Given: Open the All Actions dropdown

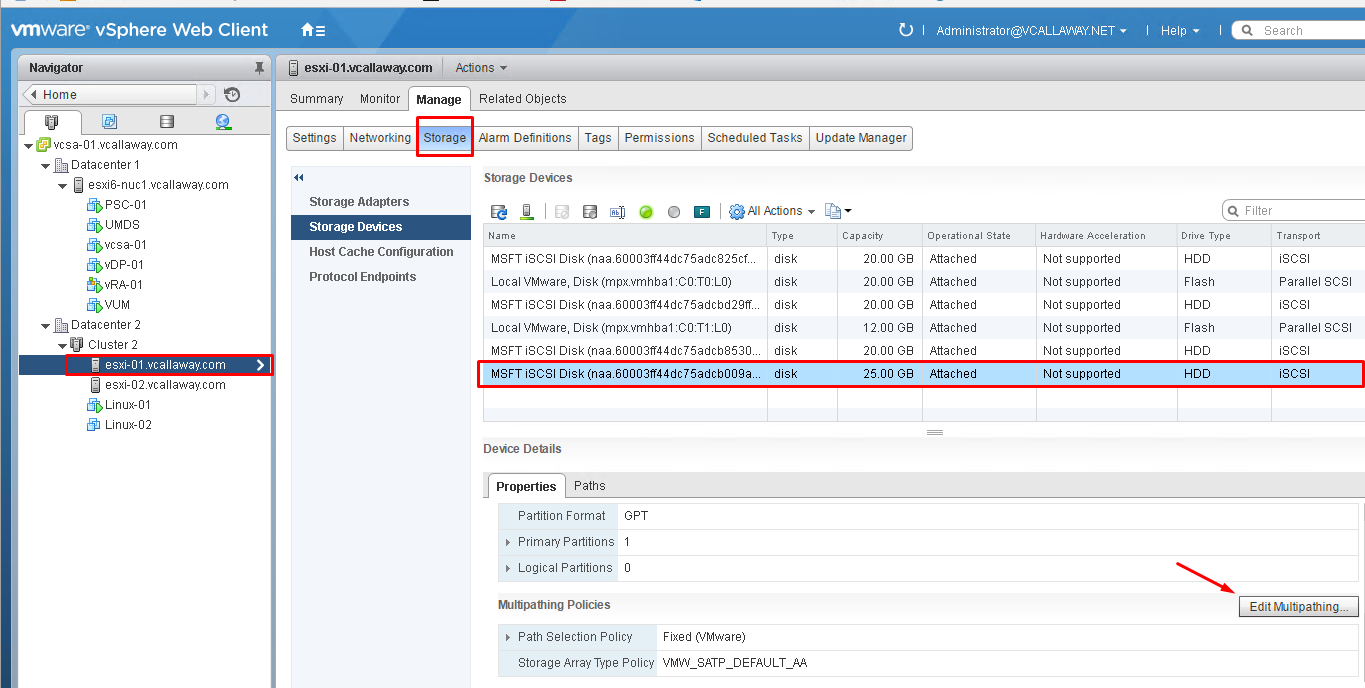Looking at the screenshot, I should click(772, 211).
